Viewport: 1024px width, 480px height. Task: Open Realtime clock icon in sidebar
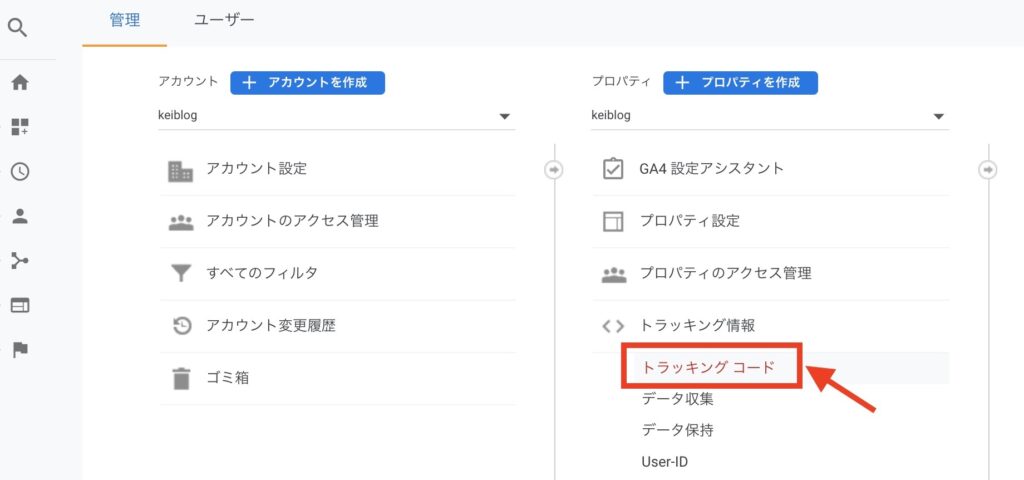pyautogui.click(x=20, y=171)
